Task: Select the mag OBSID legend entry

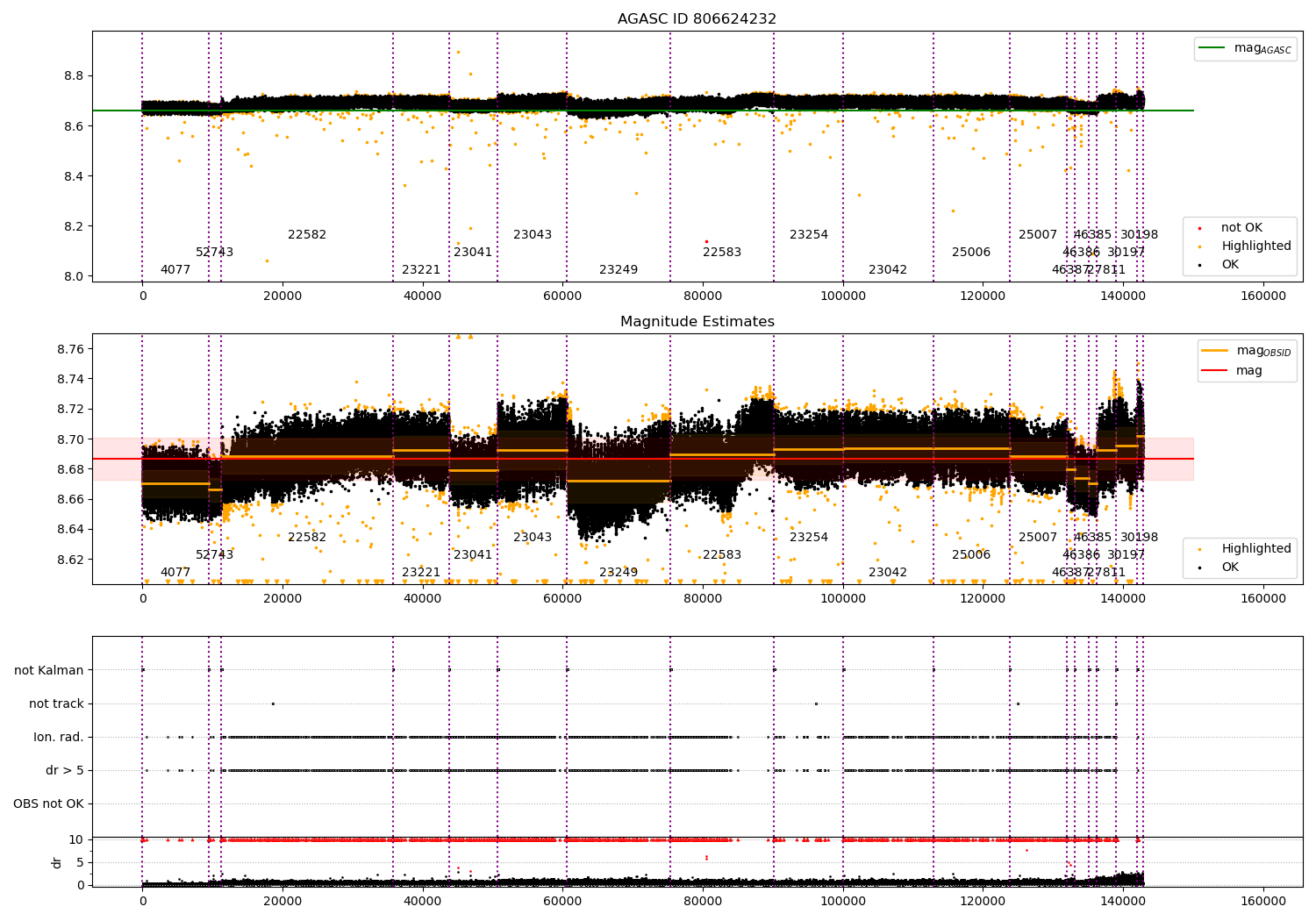Action: (1247, 351)
